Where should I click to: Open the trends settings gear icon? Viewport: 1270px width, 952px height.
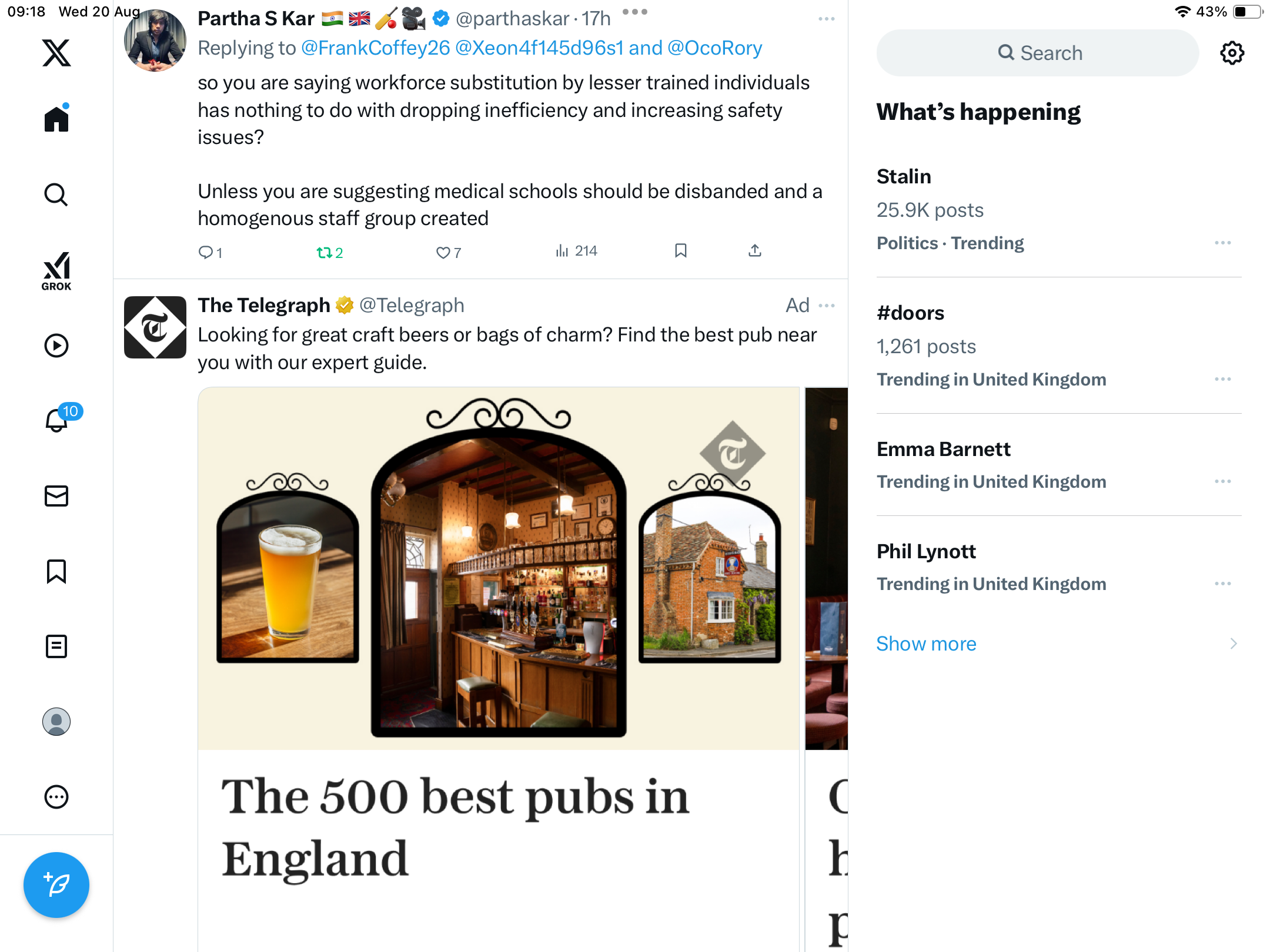(x=1232, y=53)
